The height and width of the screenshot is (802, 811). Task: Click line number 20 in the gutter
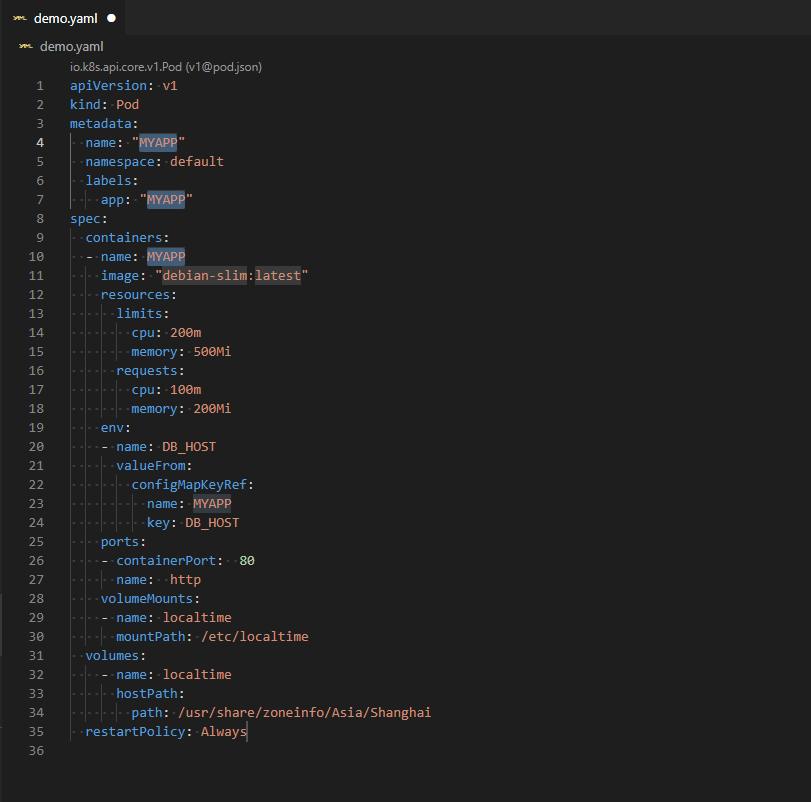tap(36, 446)
